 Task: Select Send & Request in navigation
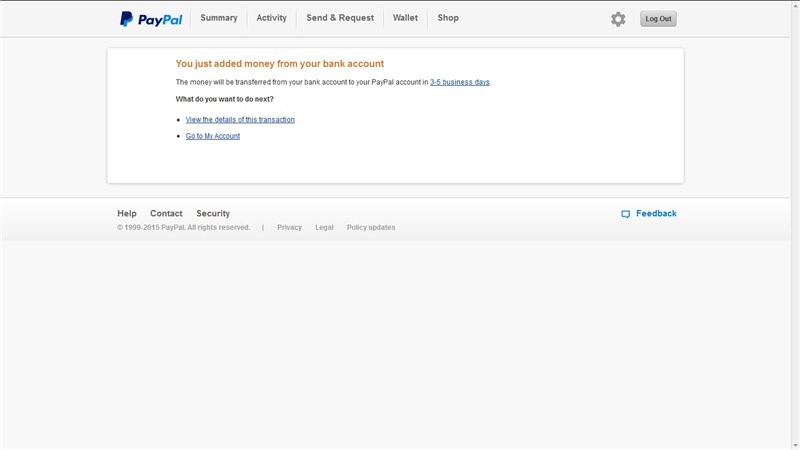(x=340, y=18)
